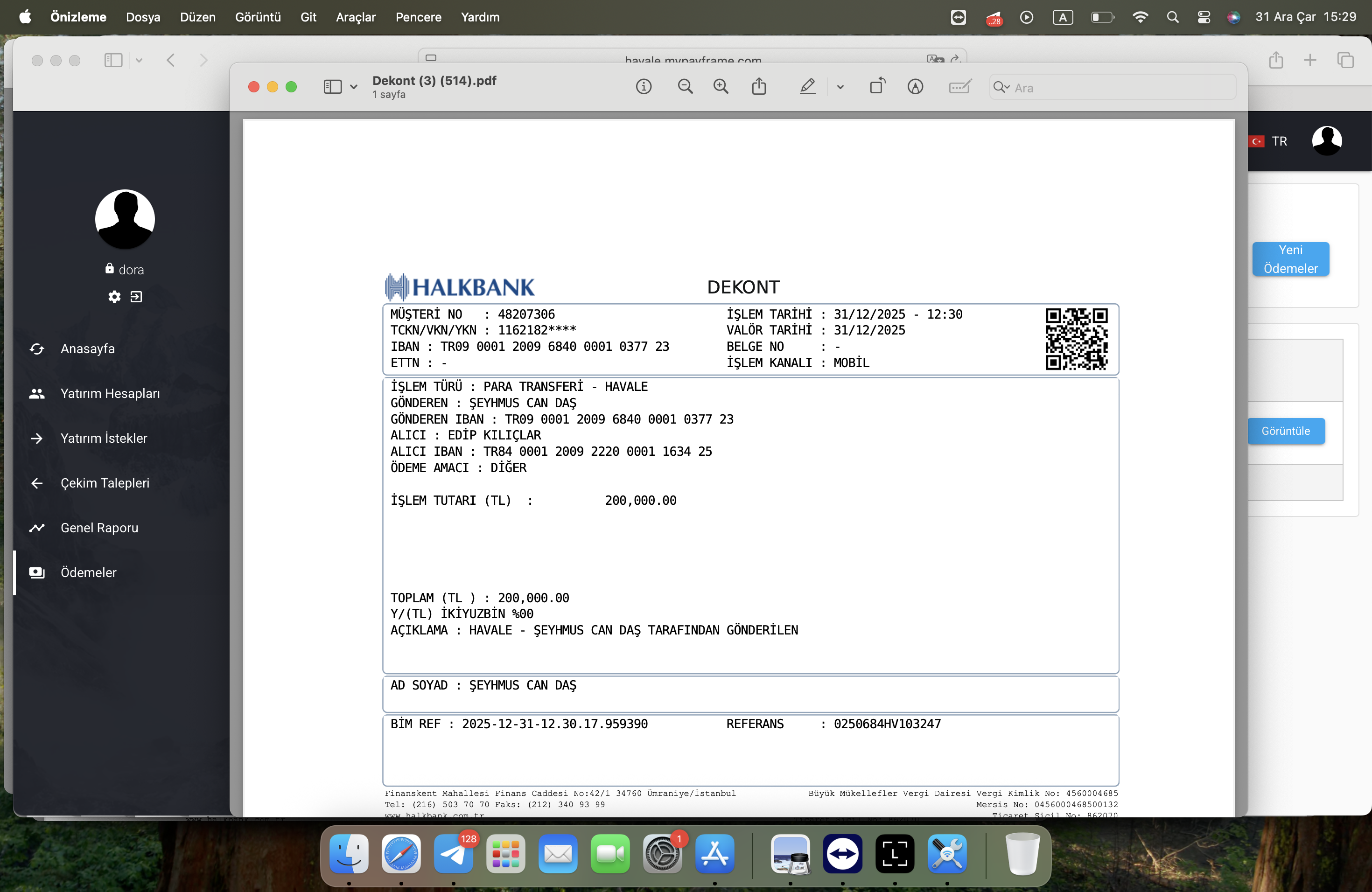Click the Wi-Fi status icon in menu bar
Viewport: 1372px width, 892px height.
pos(1140,17)
